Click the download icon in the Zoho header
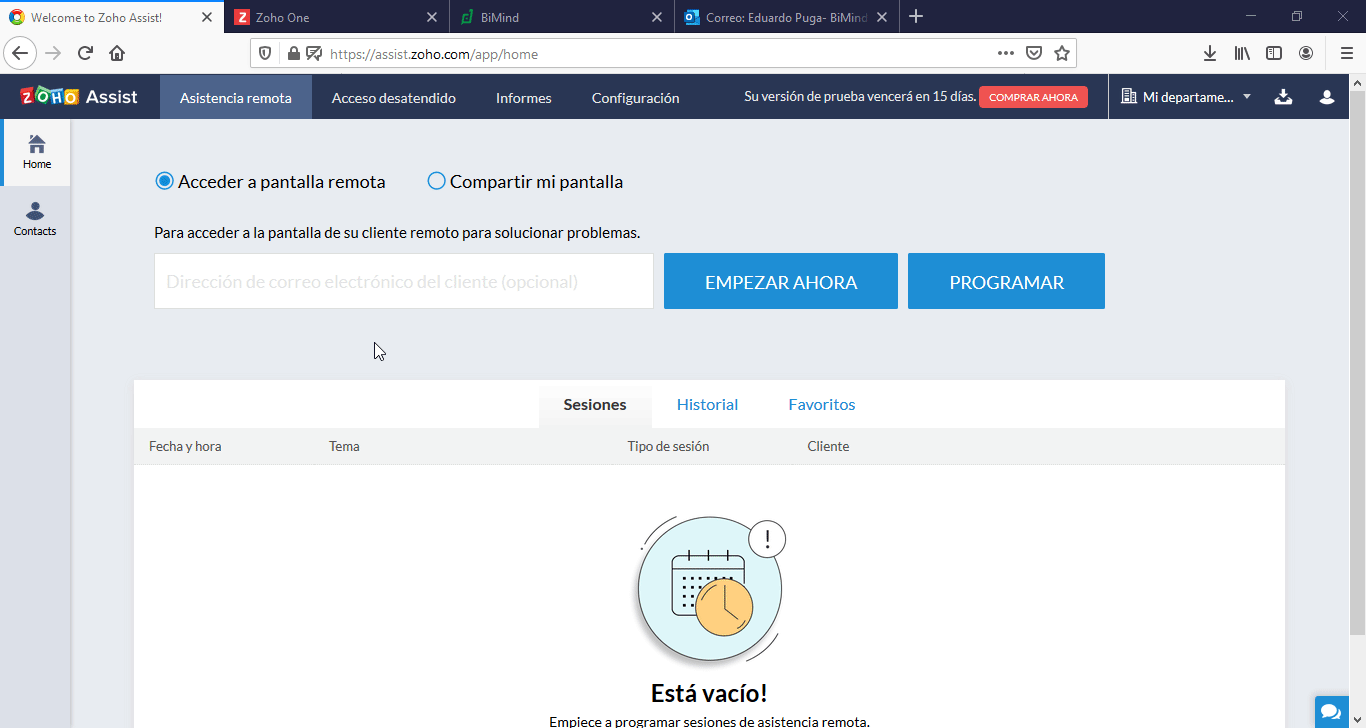This screenshot has height=728, width=1366. click(1284, 97)
